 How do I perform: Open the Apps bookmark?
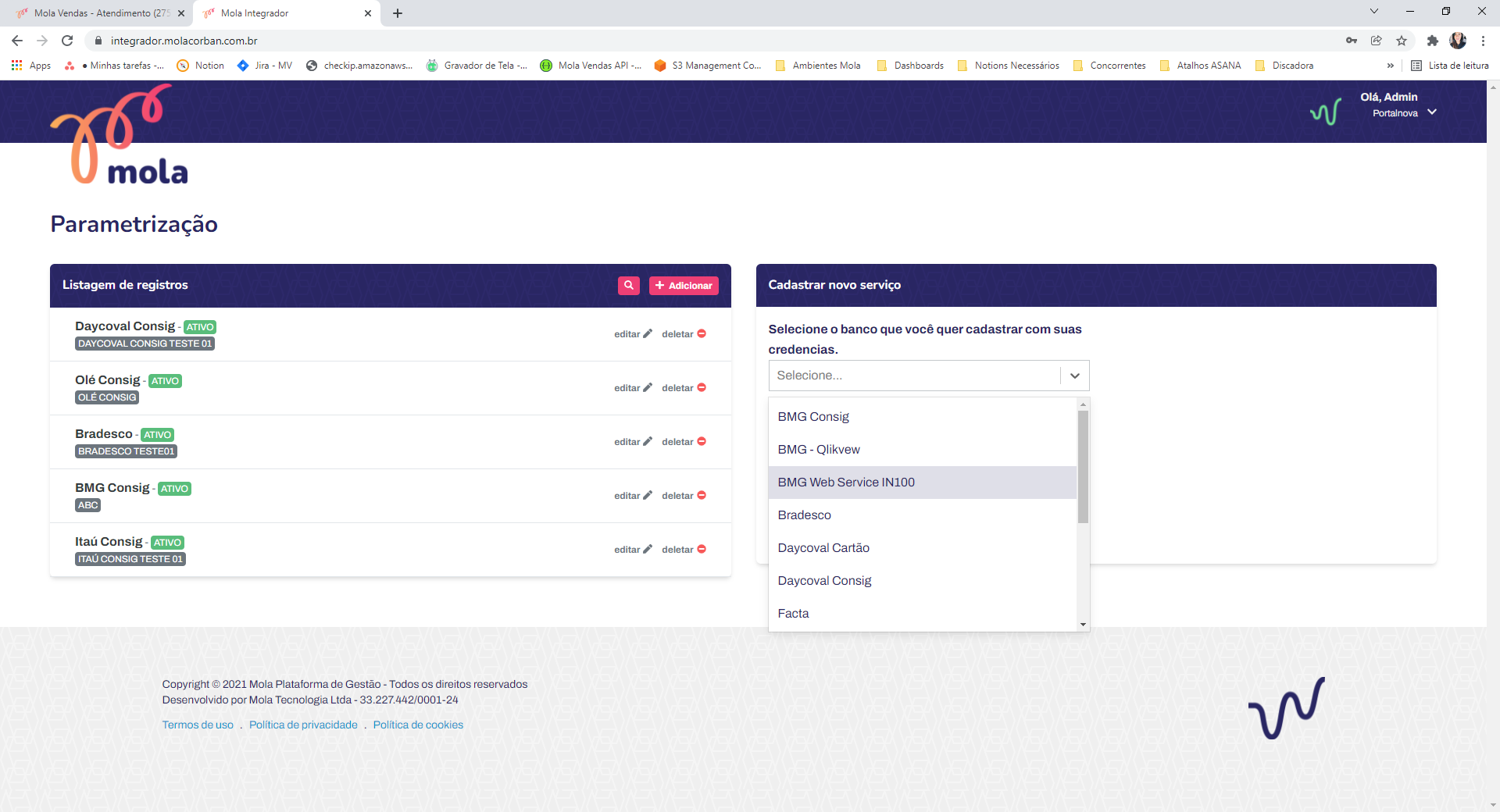pos(31,66)
